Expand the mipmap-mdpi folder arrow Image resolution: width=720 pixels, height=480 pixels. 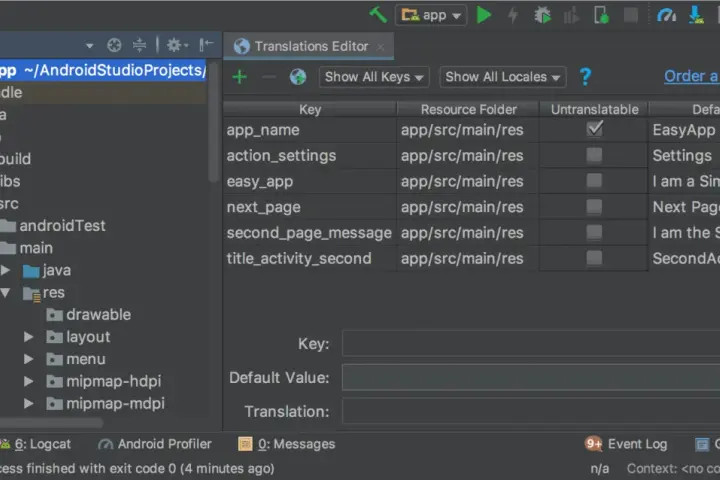pos(28,403)
